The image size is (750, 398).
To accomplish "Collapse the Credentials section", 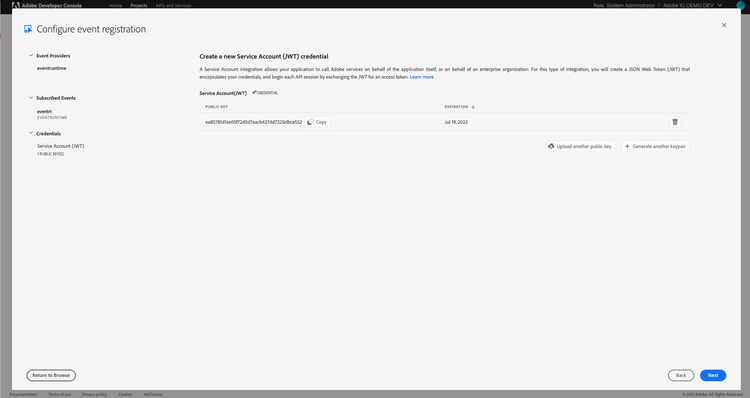I will point(31,133).
